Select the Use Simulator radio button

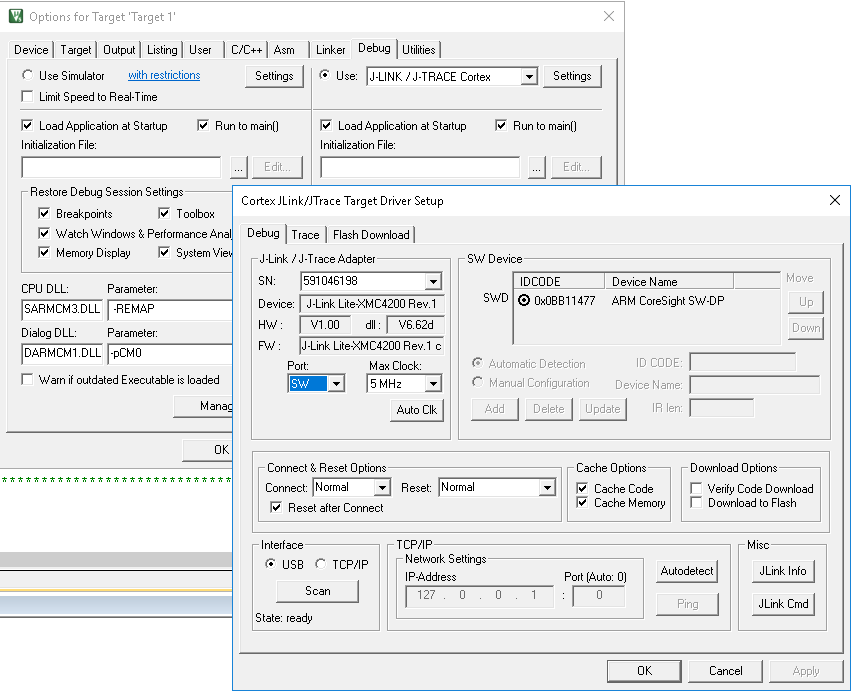(27, 75)
